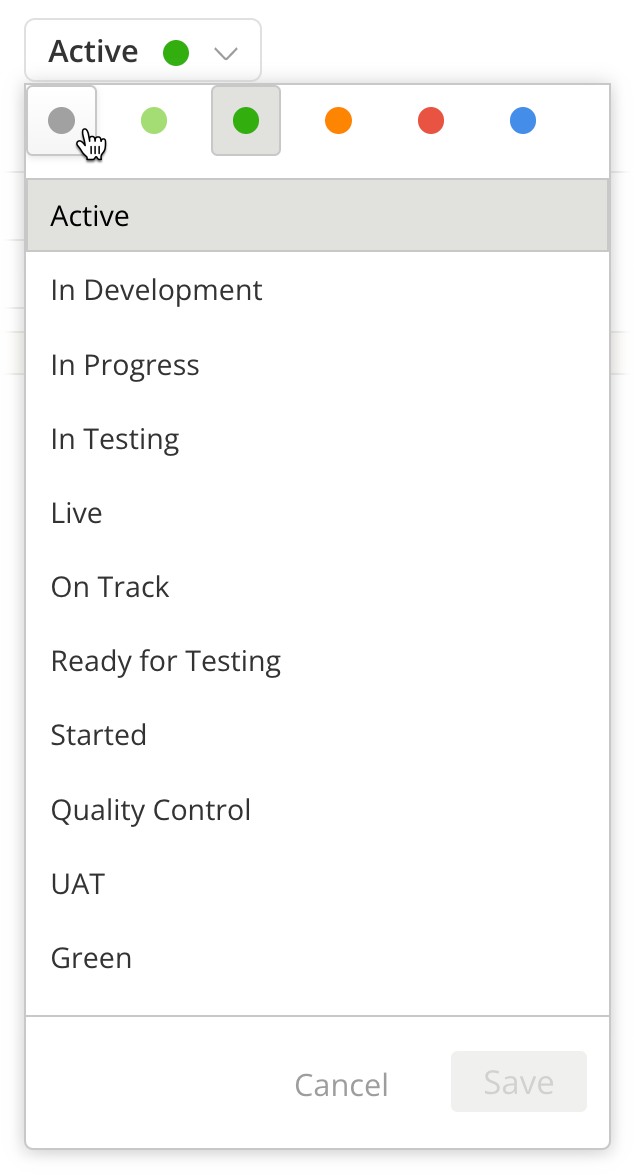Cancel the status change

tap(341, 1085)
